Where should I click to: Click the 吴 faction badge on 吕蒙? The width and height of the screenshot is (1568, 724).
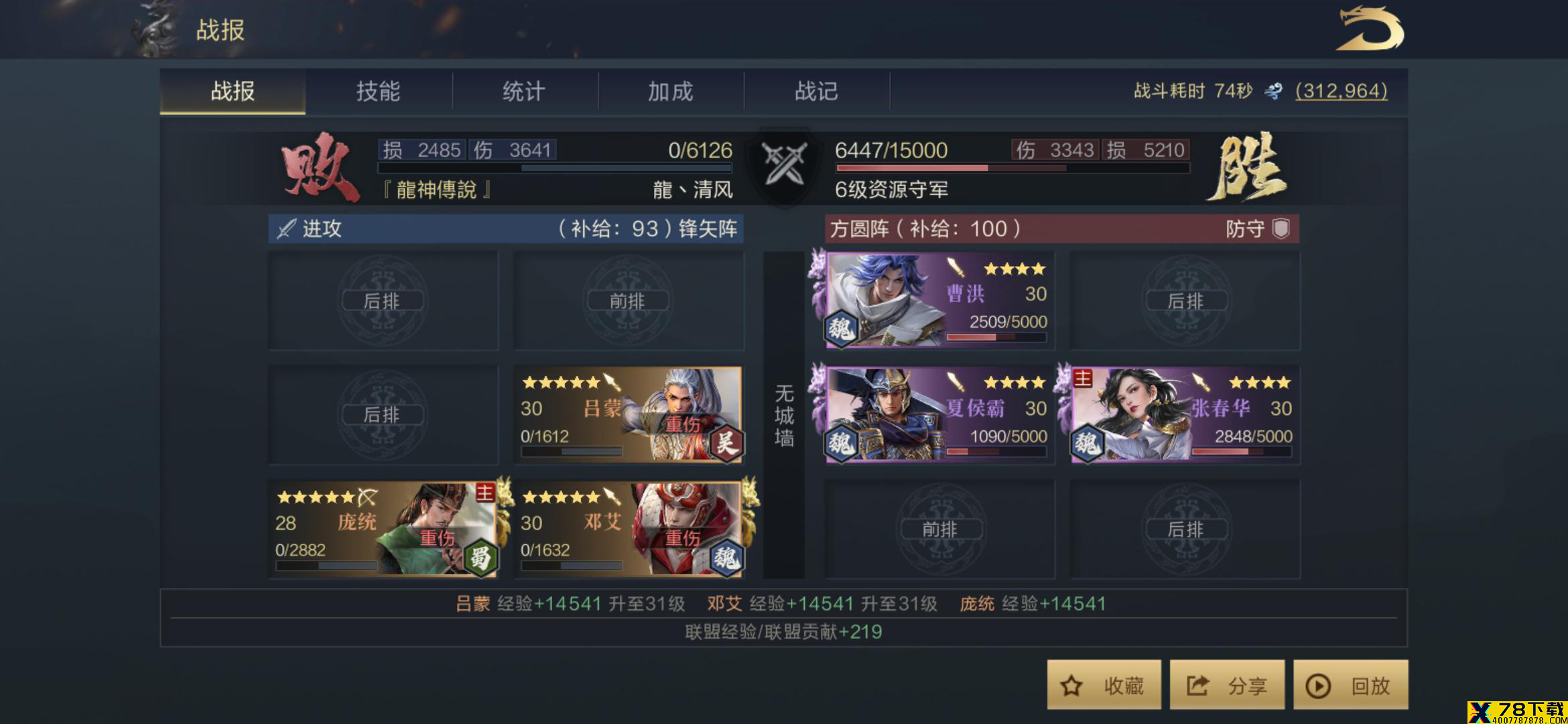click(x=726, y=443)
